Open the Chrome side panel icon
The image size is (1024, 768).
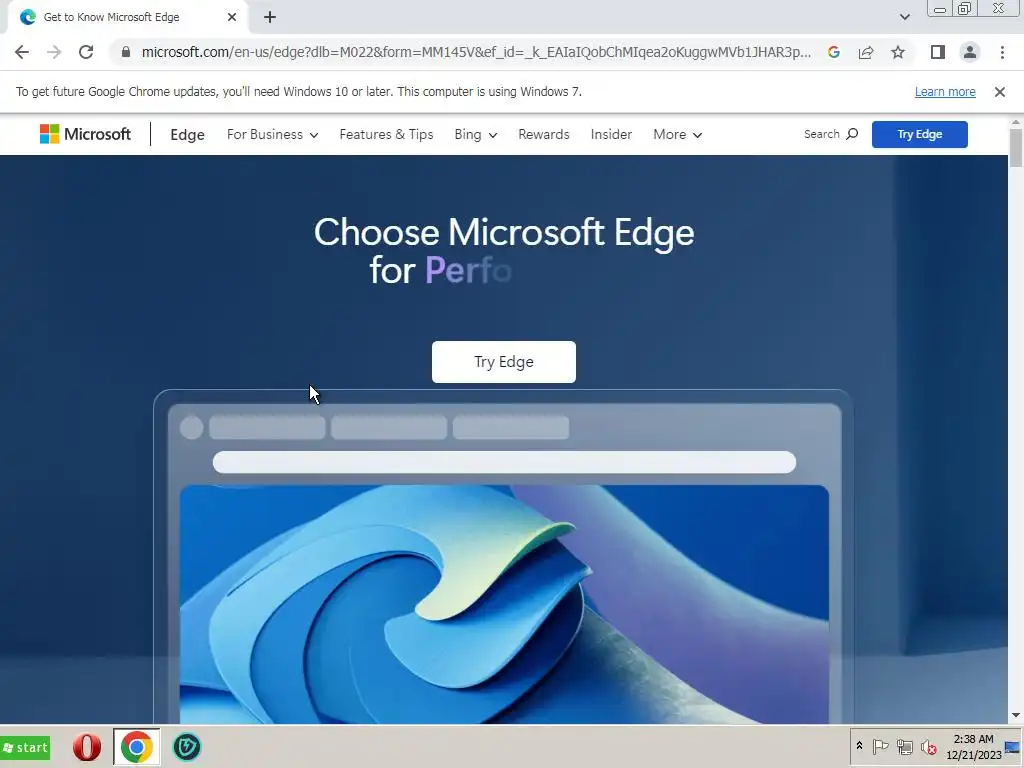pyautogui.click(x=938, y=52)
